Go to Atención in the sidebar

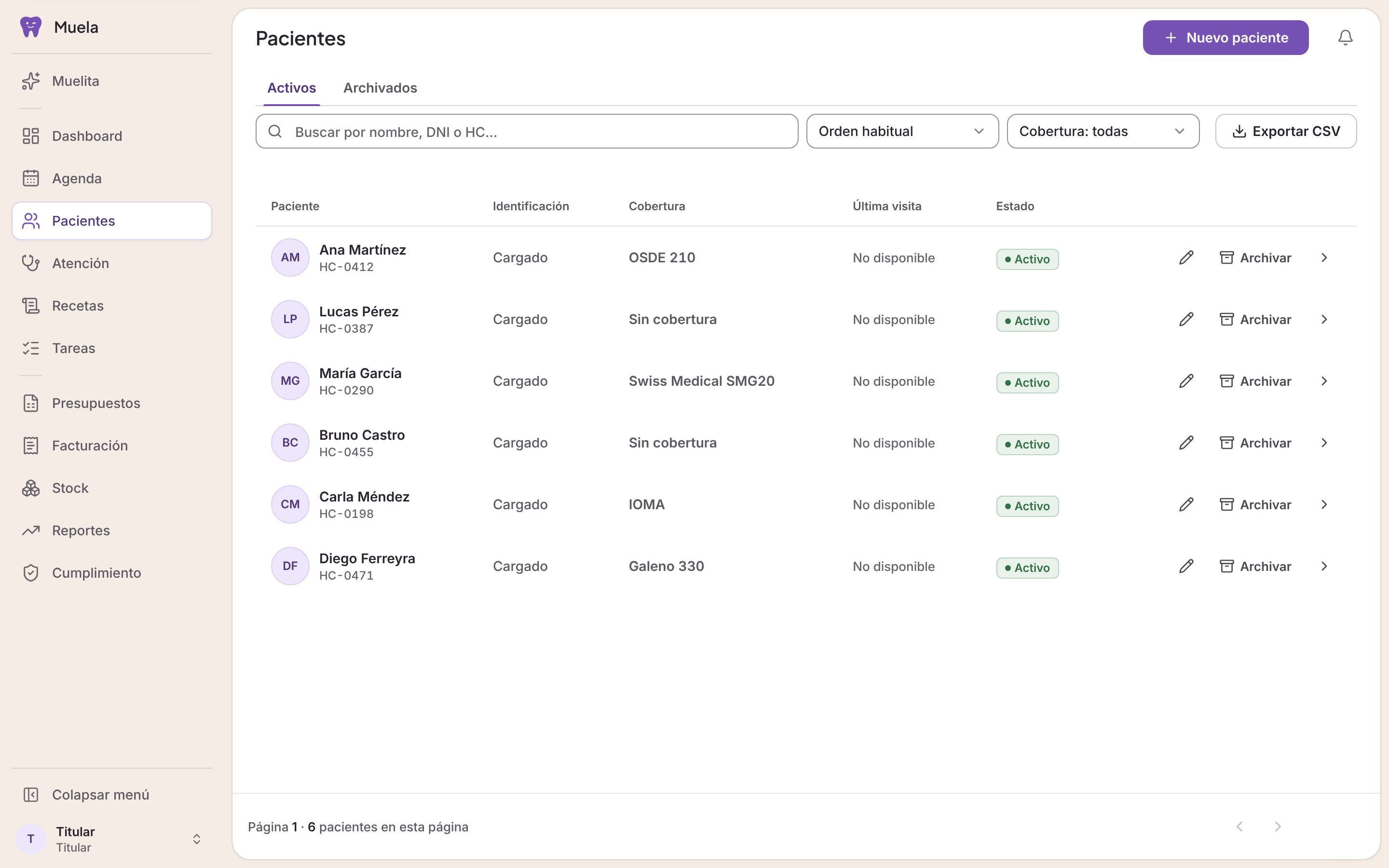112,263
